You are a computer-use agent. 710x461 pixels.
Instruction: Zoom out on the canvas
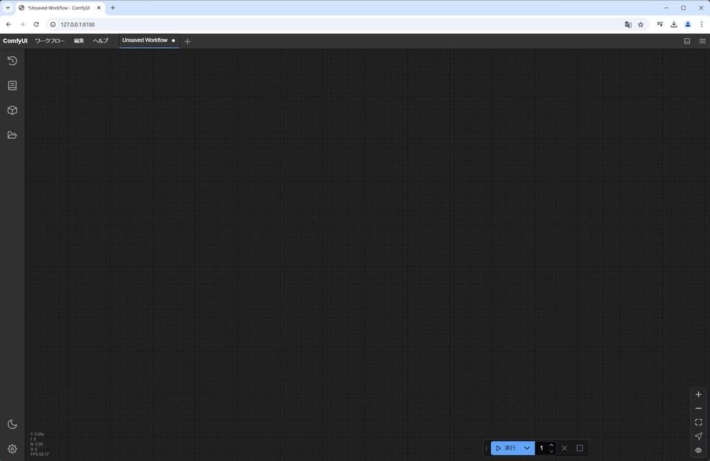(x=698, y=408)
